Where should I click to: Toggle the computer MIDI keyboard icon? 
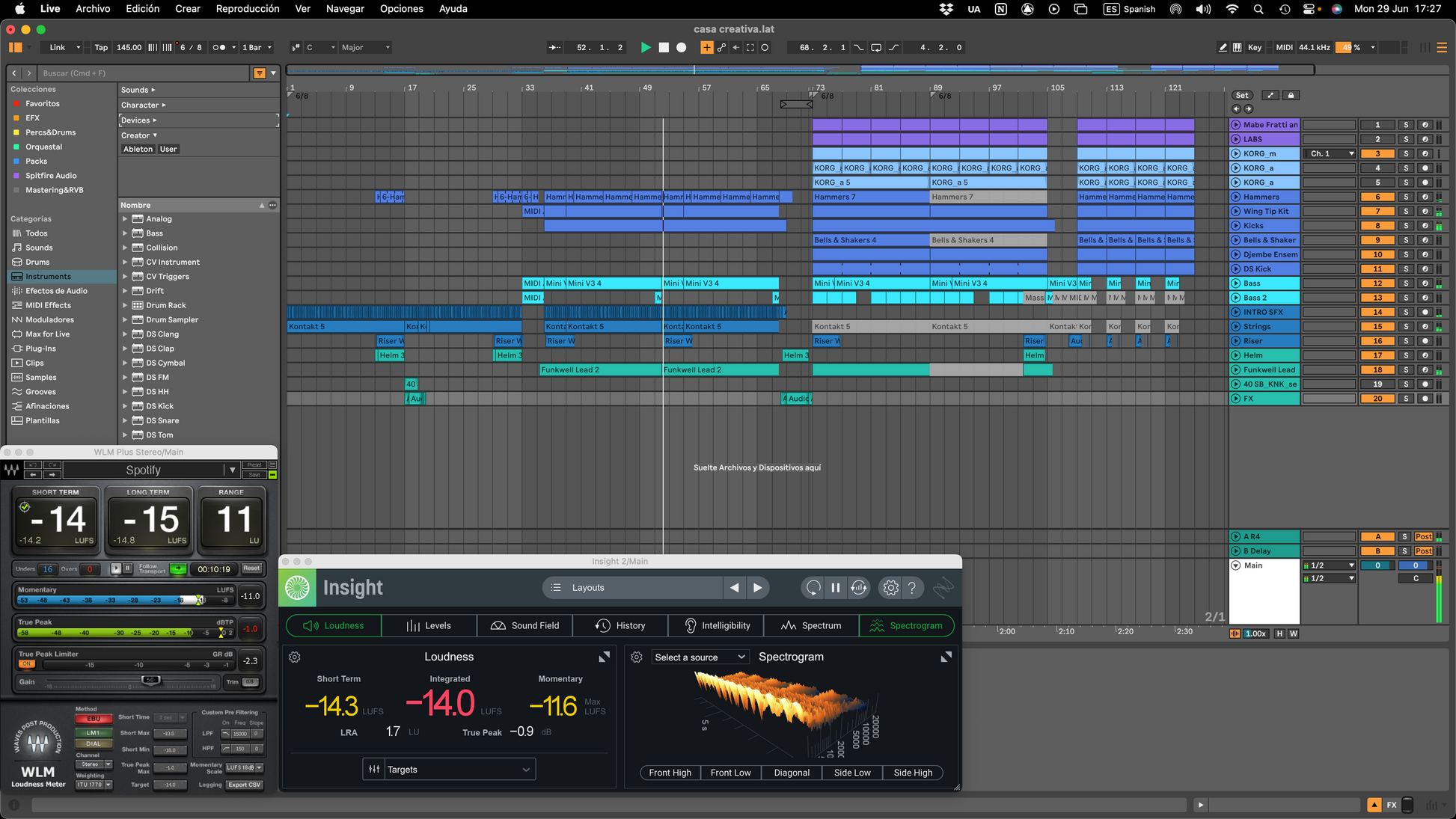coord(1237,47)
